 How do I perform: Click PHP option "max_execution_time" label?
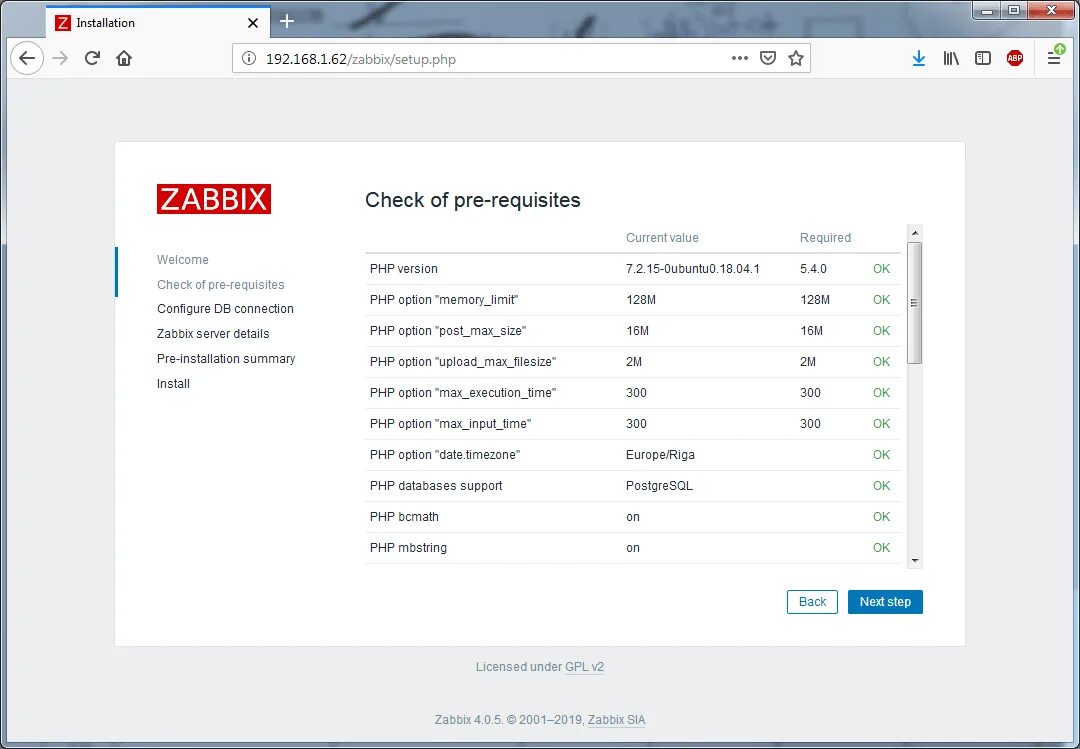tap(463, 393)
